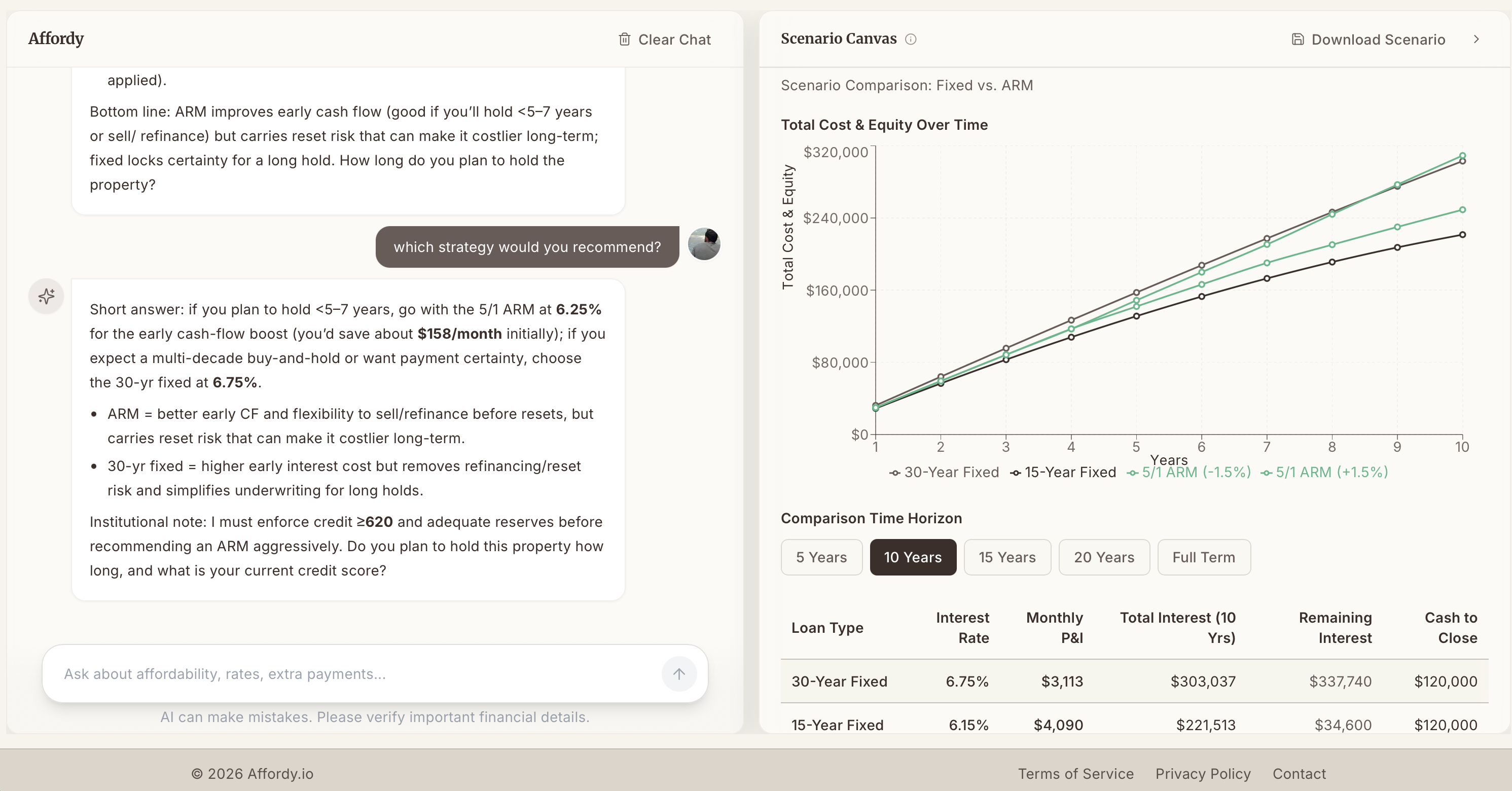Open the user avatar next to the question
This screenshot has width=1512, height=791.
[704, 245]
